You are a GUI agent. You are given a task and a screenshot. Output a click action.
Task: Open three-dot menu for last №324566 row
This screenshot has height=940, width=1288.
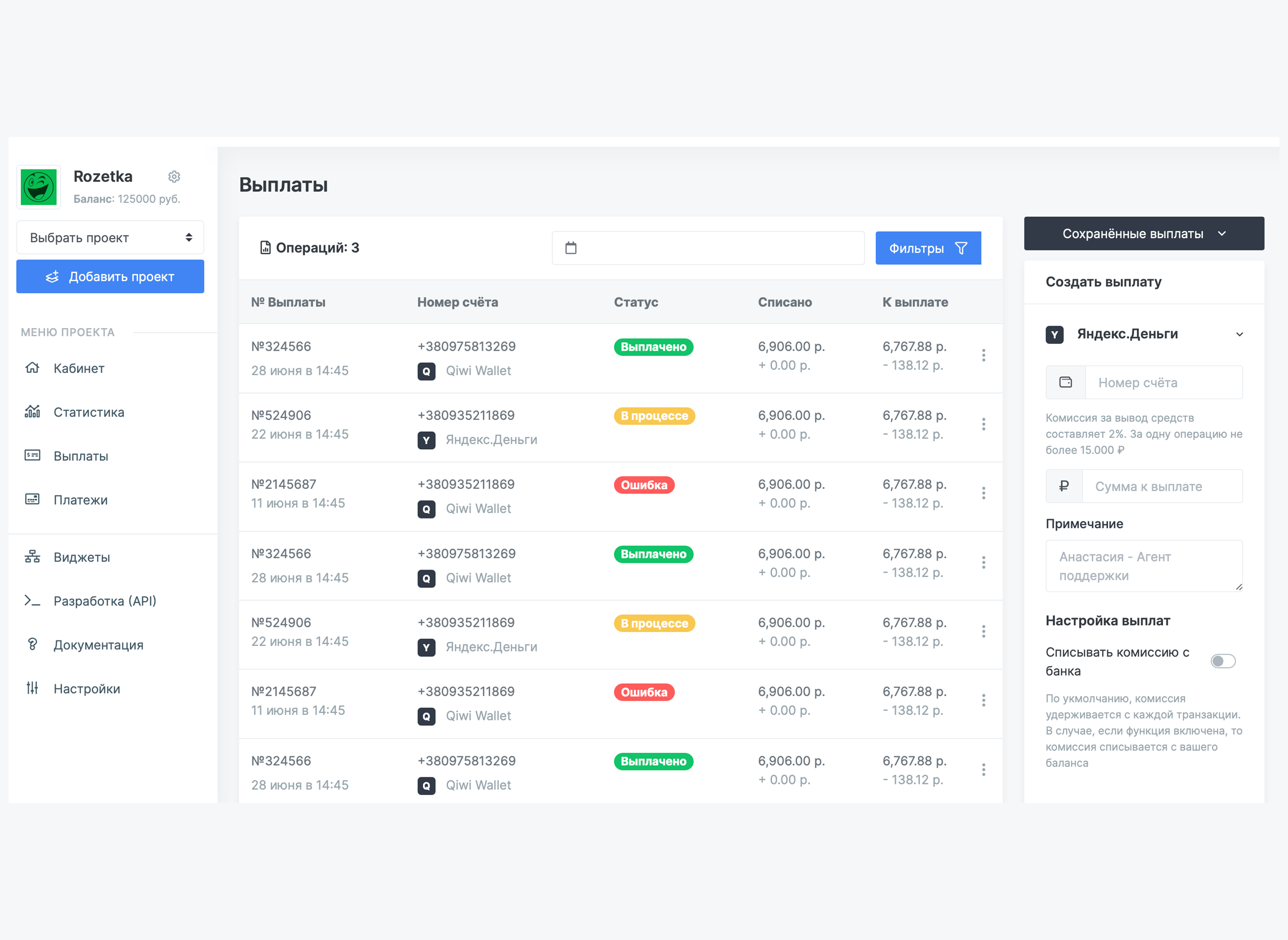pyautogui.click(x=983, y=770)
